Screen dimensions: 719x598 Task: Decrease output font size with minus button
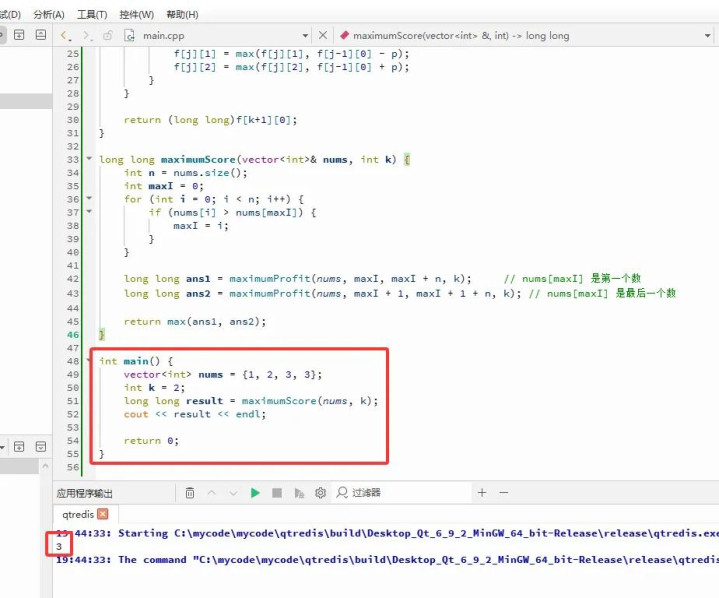[504, 493]
